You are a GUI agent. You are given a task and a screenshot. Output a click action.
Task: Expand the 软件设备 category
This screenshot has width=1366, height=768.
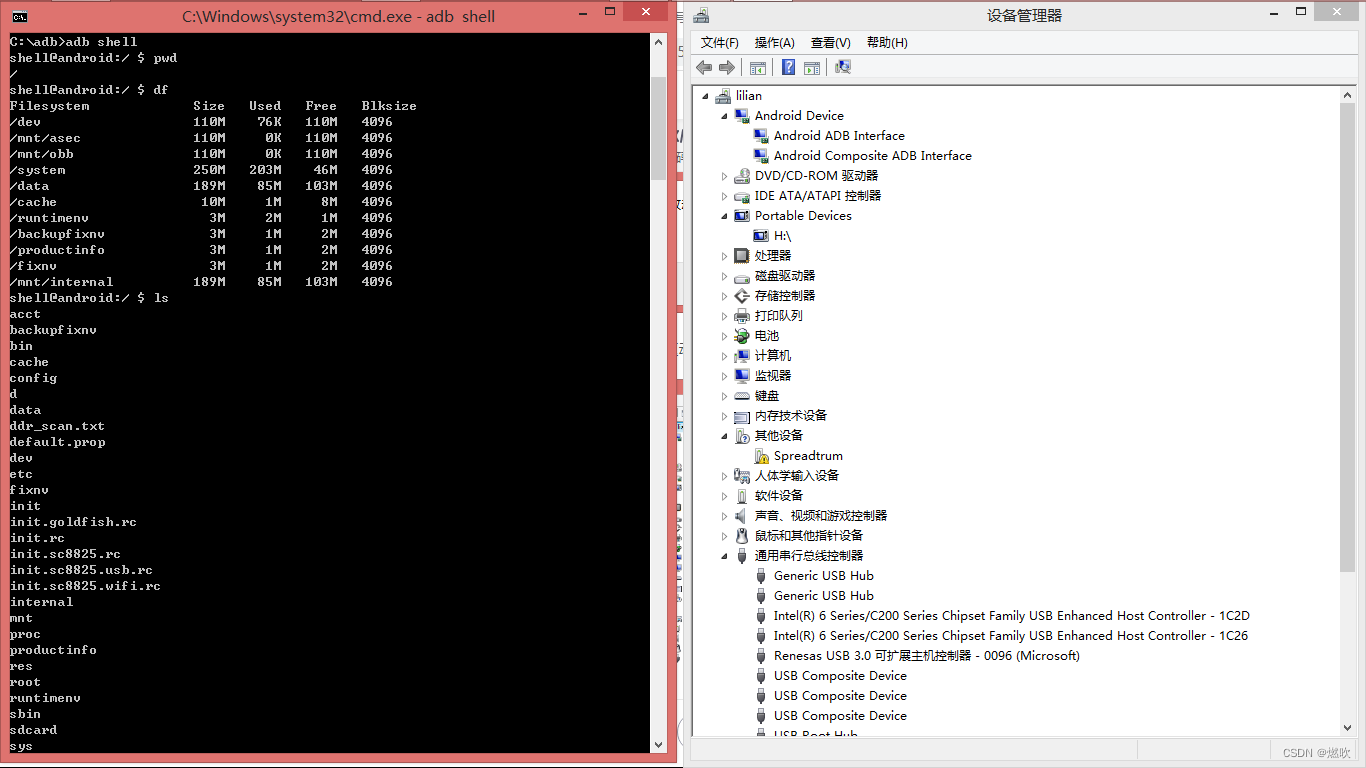(725, 496)
